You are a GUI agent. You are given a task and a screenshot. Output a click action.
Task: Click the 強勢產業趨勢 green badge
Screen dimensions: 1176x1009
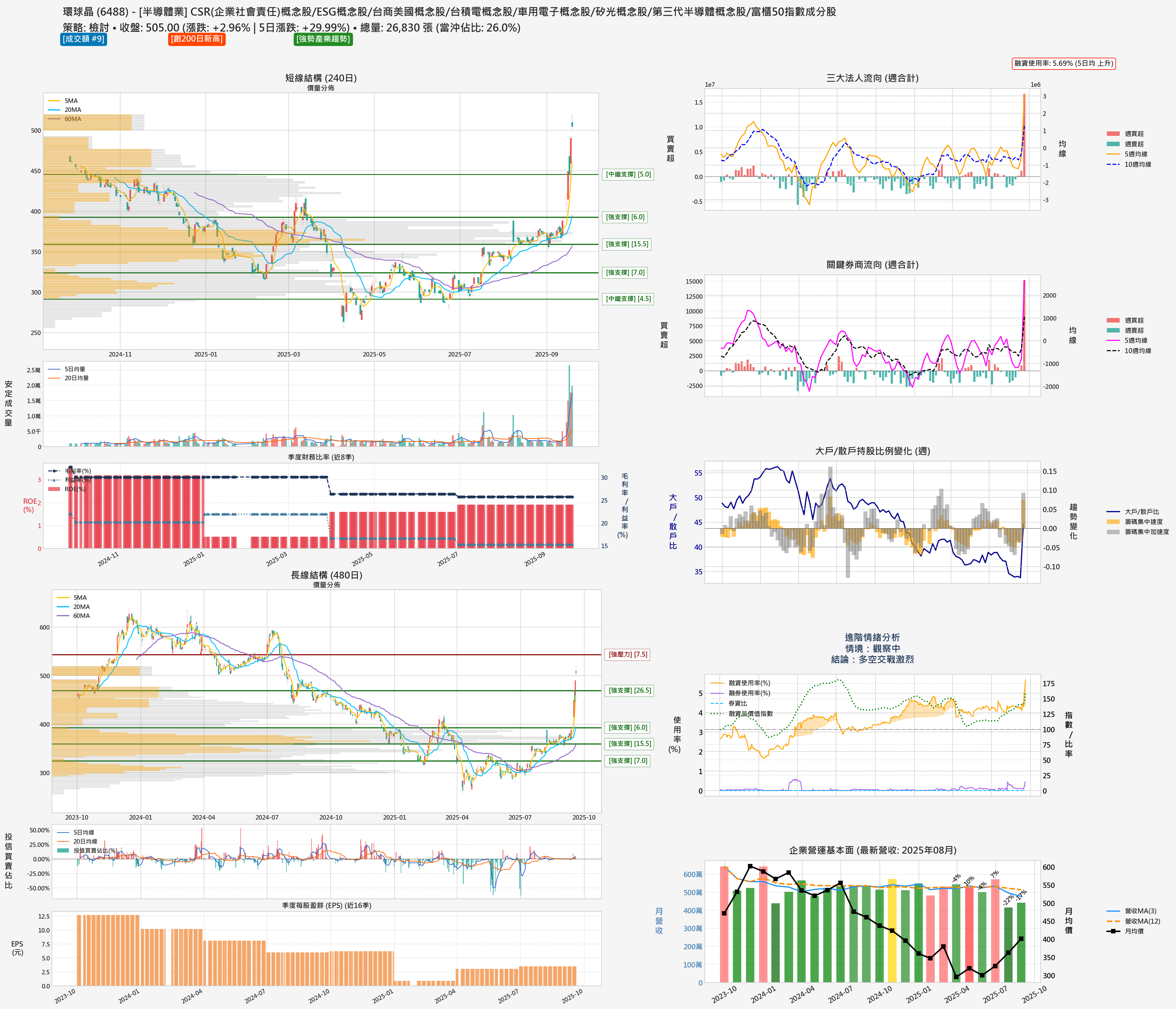[323, 39]
